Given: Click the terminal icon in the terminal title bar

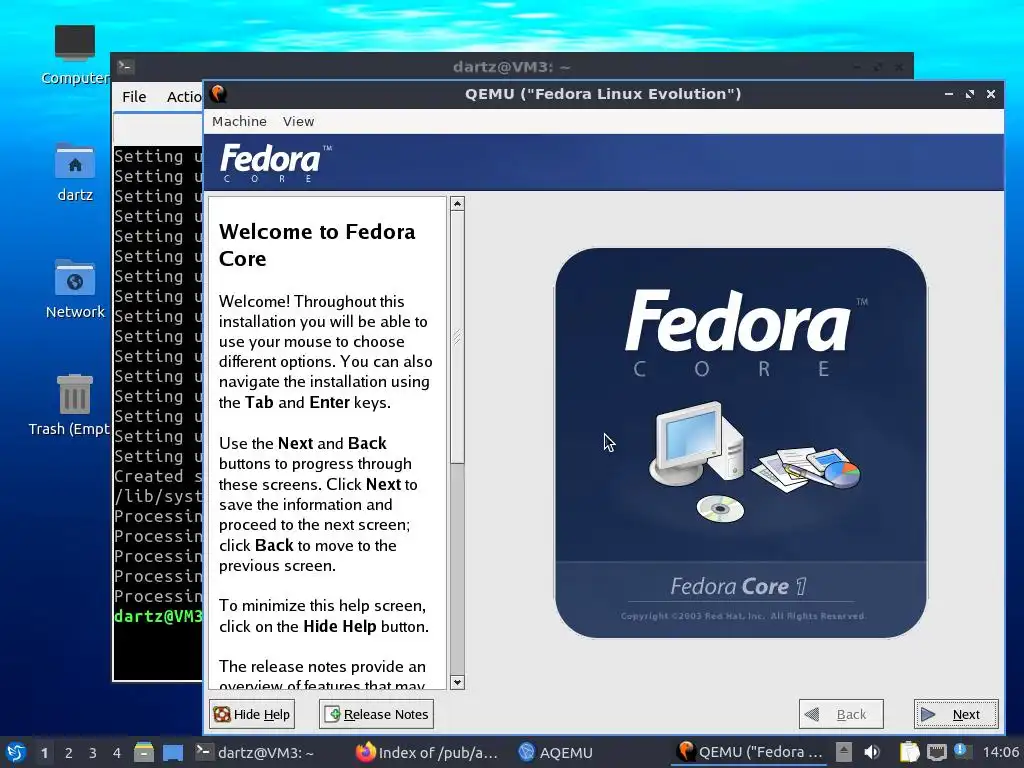Looking at the screenshot, I should (x=125, y=66).
